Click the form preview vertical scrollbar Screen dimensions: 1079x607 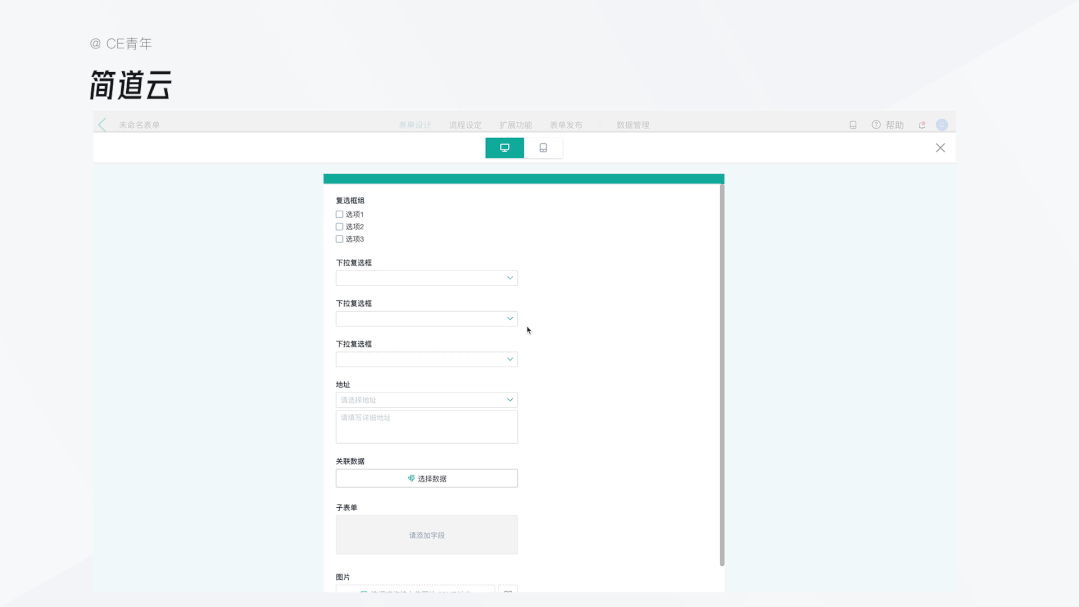pyautogui.click(x=722, y=375)
